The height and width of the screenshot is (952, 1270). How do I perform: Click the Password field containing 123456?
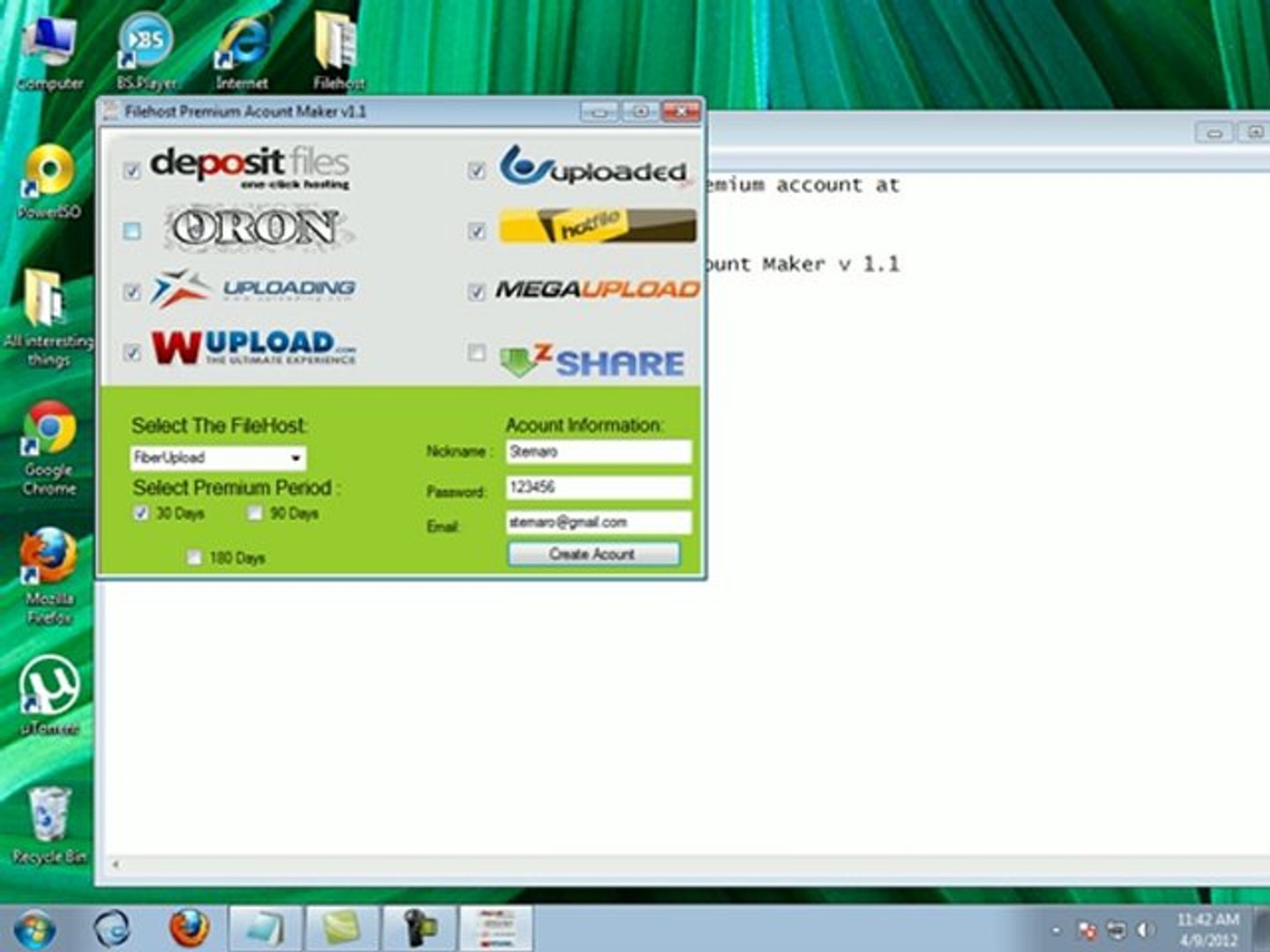(599, 487)
